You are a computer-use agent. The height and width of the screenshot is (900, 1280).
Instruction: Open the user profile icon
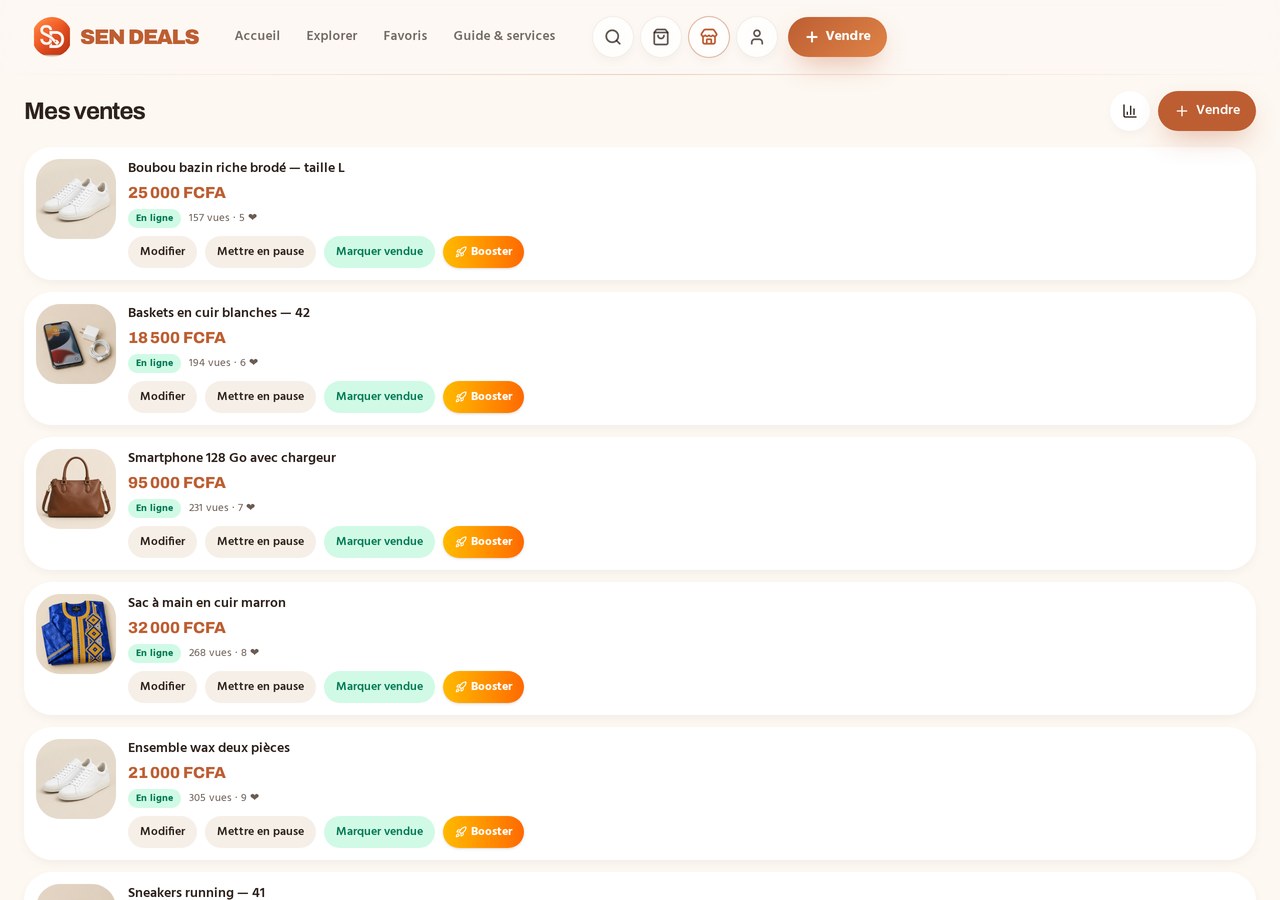757,37
